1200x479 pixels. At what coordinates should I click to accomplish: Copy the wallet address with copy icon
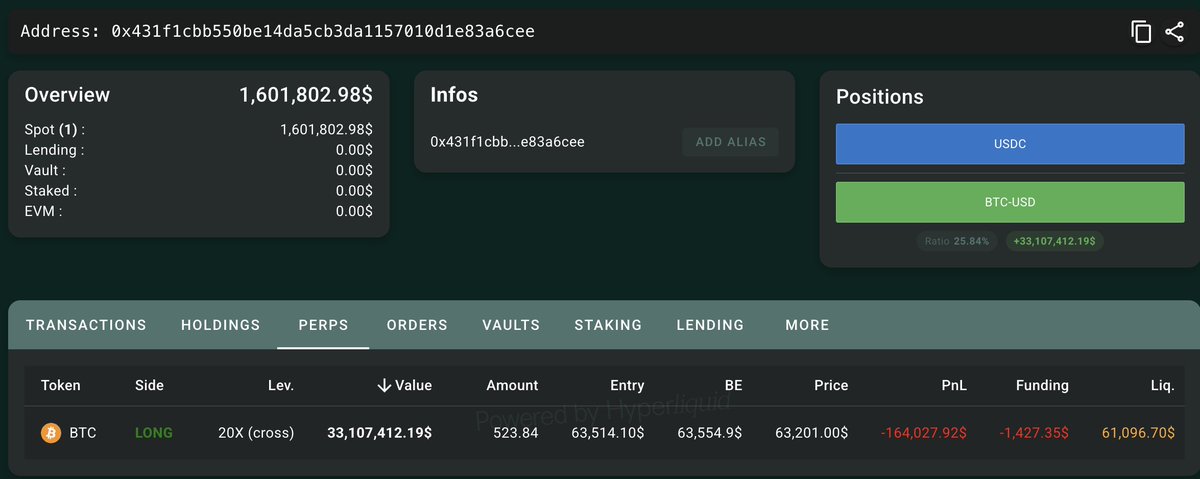tap(1141, 31)
